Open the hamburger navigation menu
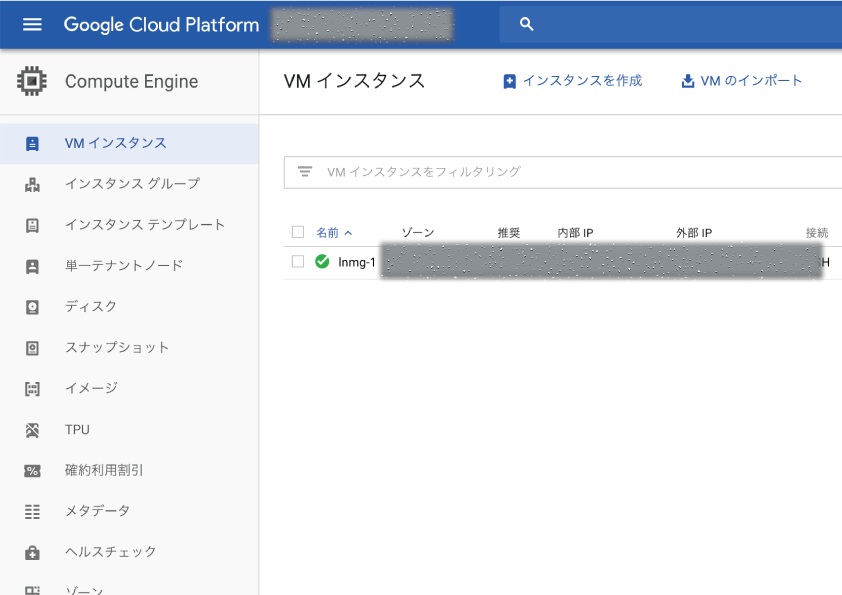Image resolution: width=842 pixels, height=595 pixels. 32,24
